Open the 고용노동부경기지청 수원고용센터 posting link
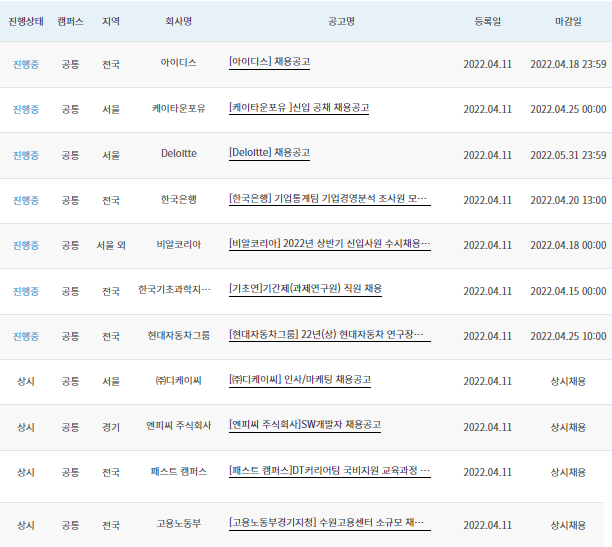This screenshot has height=547, width=612. click(x=330, y=522)
